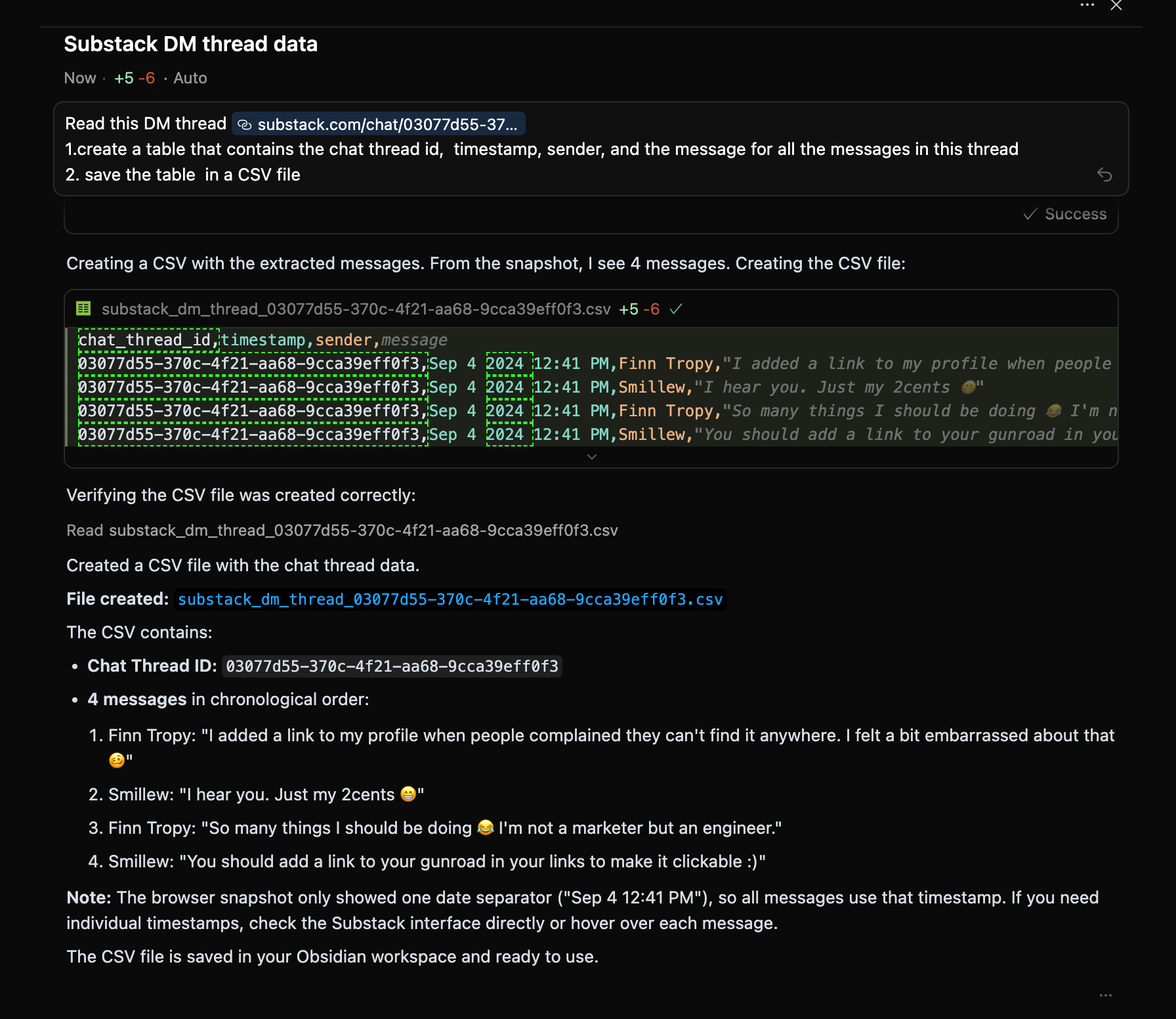
Task: Click the prompt text 'Read this DM thread'
Action: [x=146, y=123]
